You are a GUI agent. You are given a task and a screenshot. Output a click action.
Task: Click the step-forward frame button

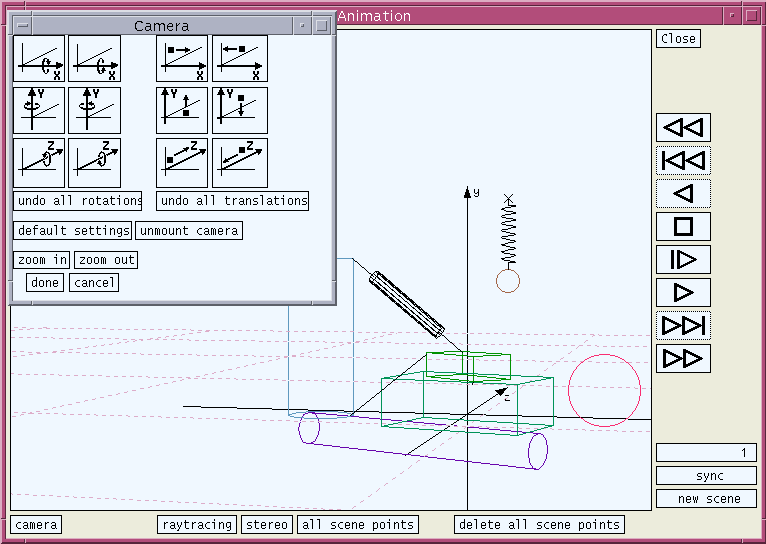pos(683,260)
